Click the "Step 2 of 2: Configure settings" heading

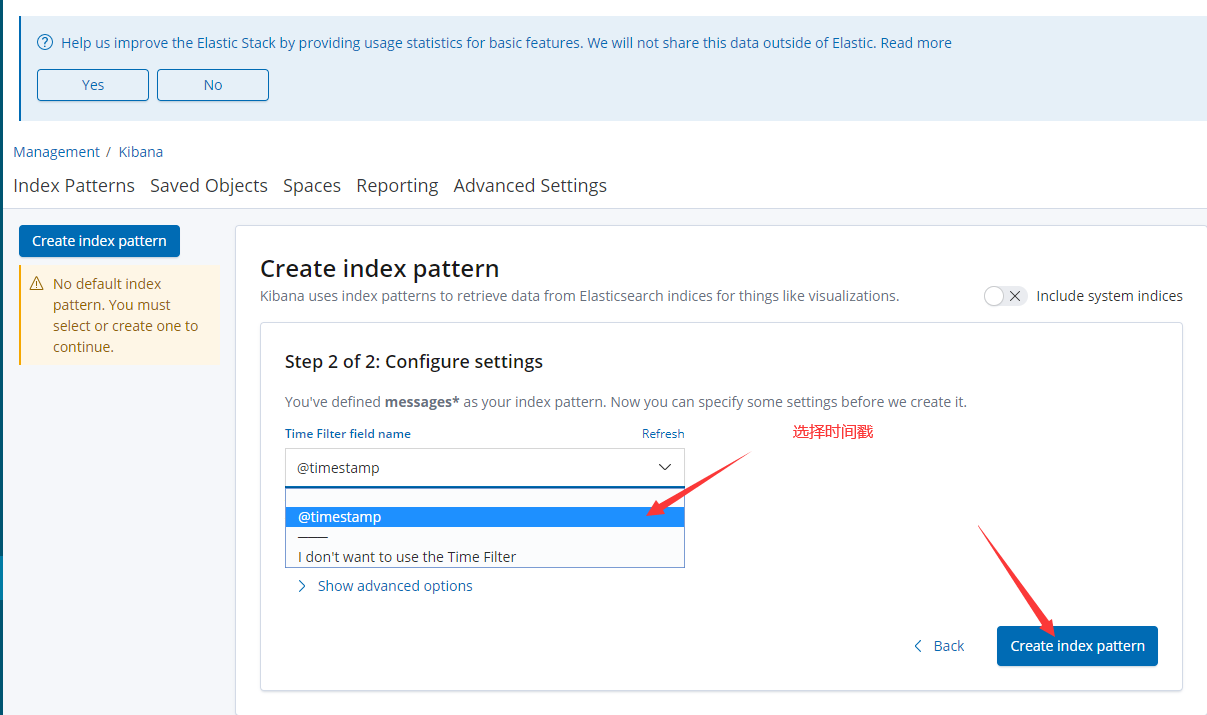point(414,361)
